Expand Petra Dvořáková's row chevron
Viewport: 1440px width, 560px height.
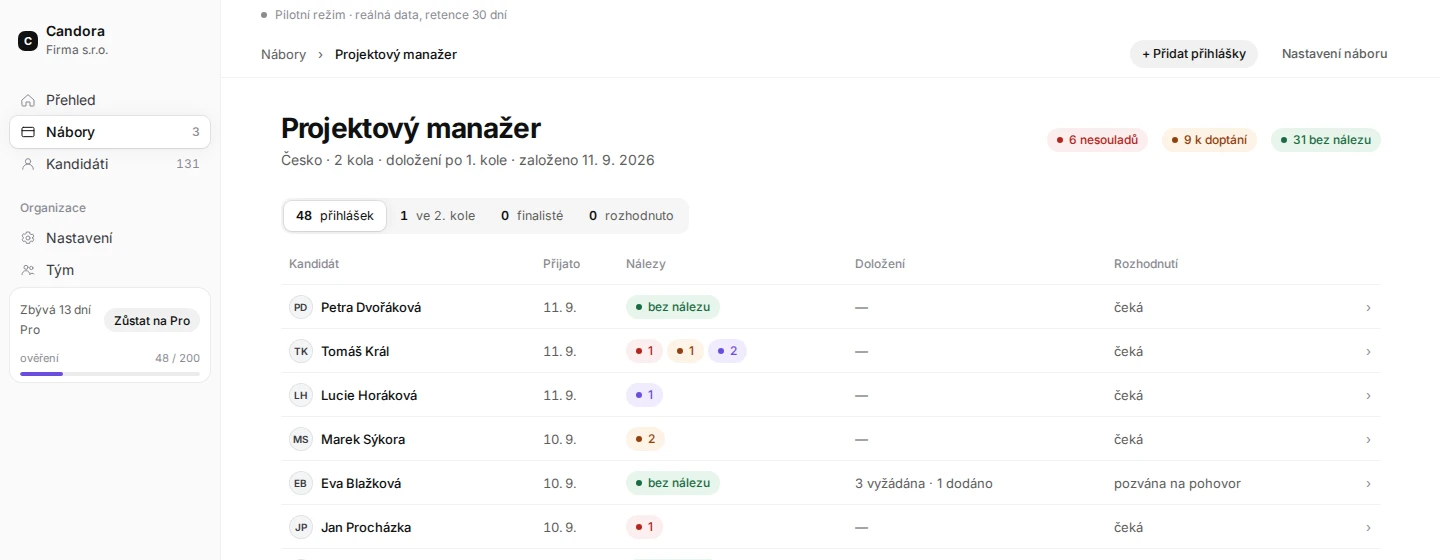[x=1368, y=308]
